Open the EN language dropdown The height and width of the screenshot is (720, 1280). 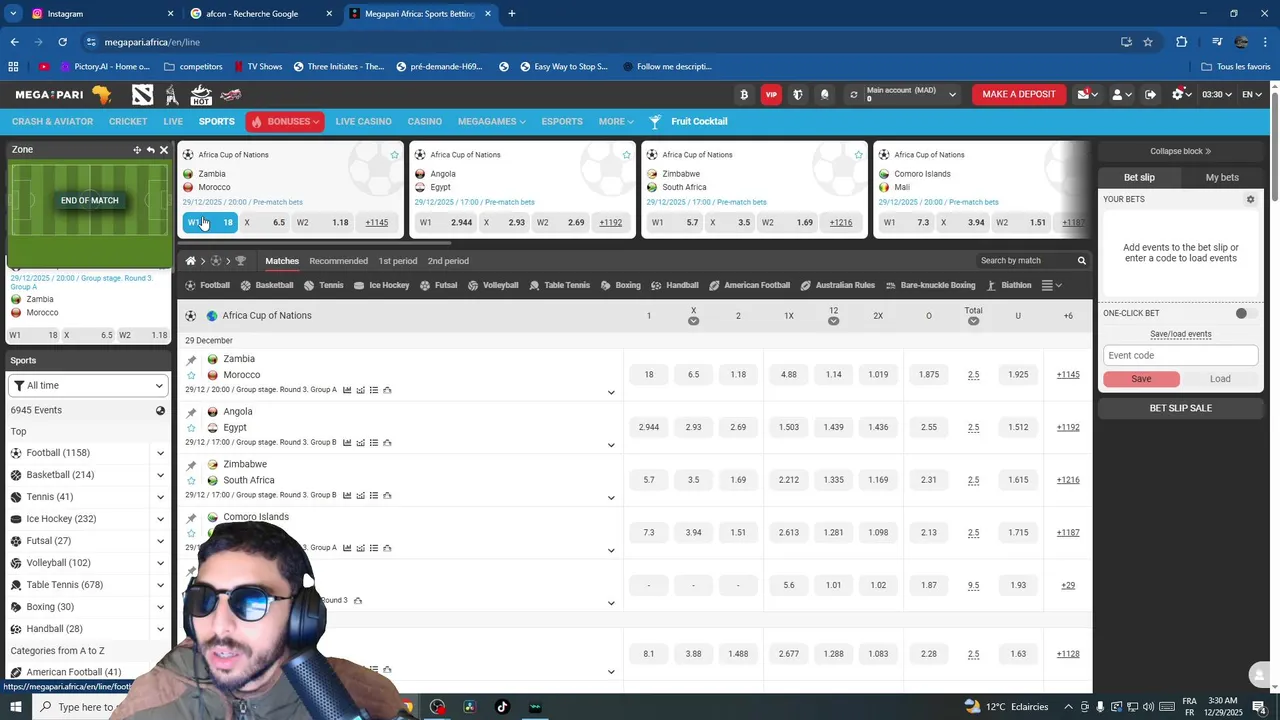coord(1252,94)
